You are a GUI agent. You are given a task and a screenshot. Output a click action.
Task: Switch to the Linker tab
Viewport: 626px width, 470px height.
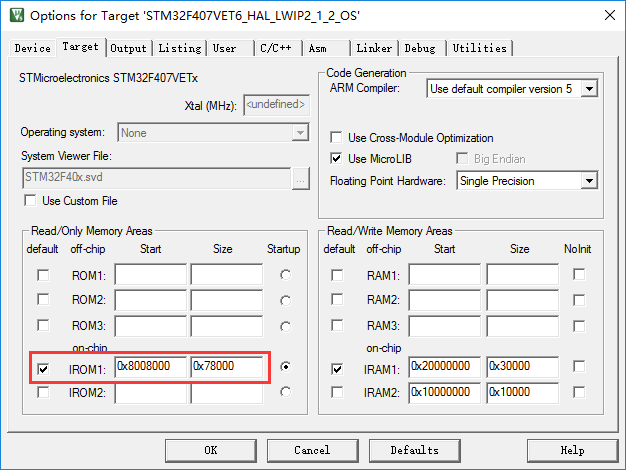pyautogui.click(x=374, y=48)
